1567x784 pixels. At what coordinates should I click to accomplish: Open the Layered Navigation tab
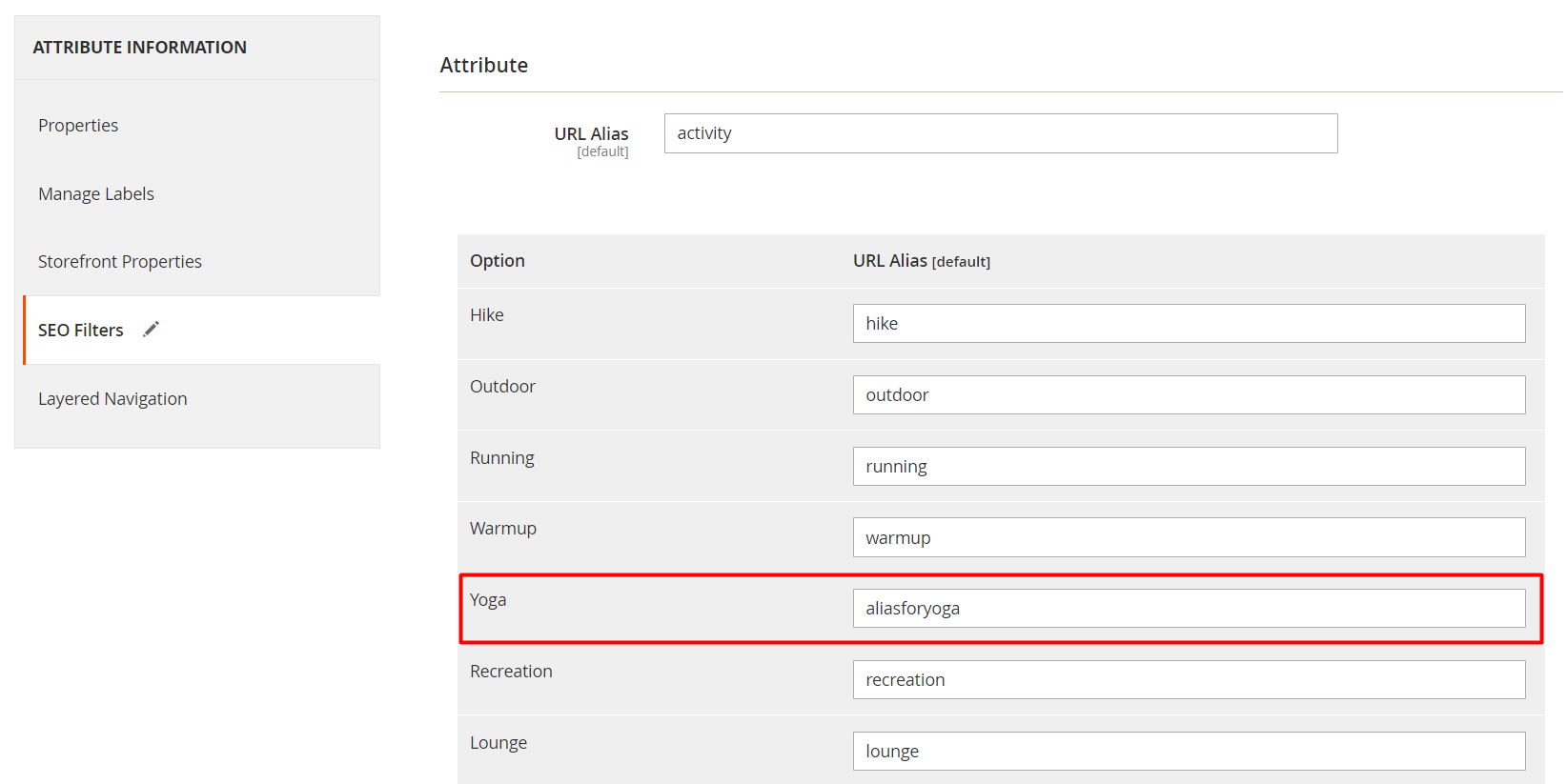coord(112,399)
